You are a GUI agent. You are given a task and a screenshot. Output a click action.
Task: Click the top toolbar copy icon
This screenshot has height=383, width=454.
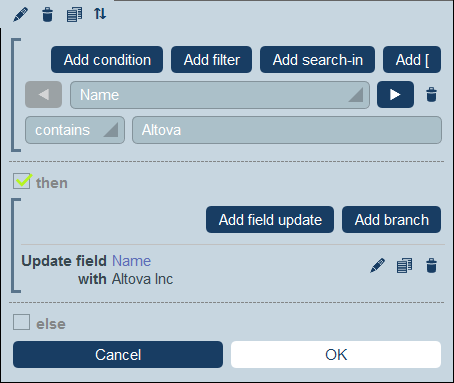(74, 15)
